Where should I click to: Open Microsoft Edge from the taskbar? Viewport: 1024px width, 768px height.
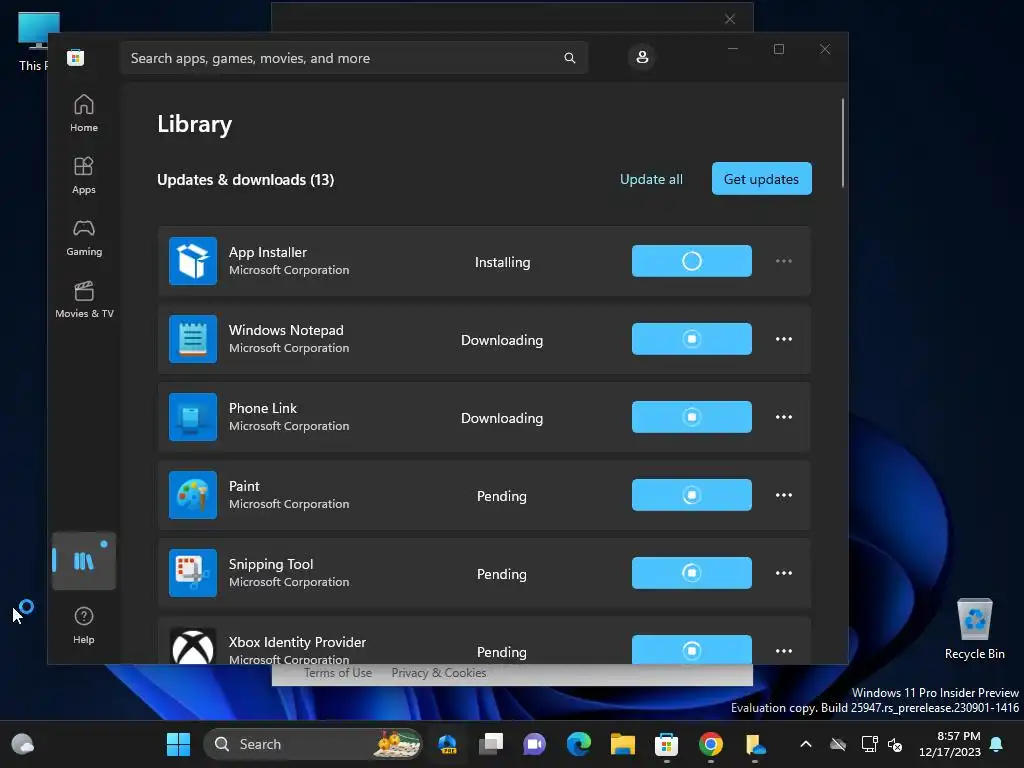pos(579,744)
